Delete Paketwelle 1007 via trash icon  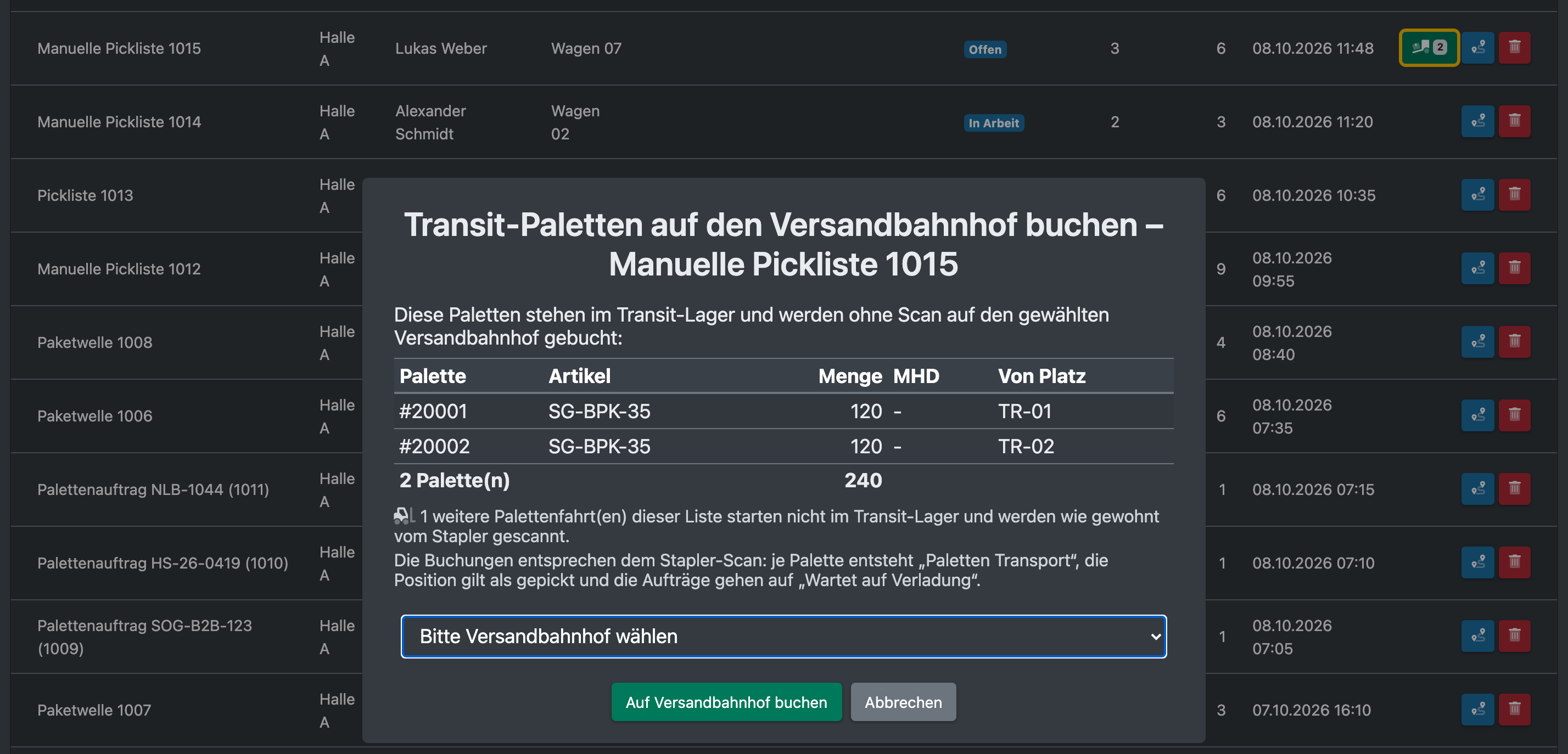(1514, 710)
